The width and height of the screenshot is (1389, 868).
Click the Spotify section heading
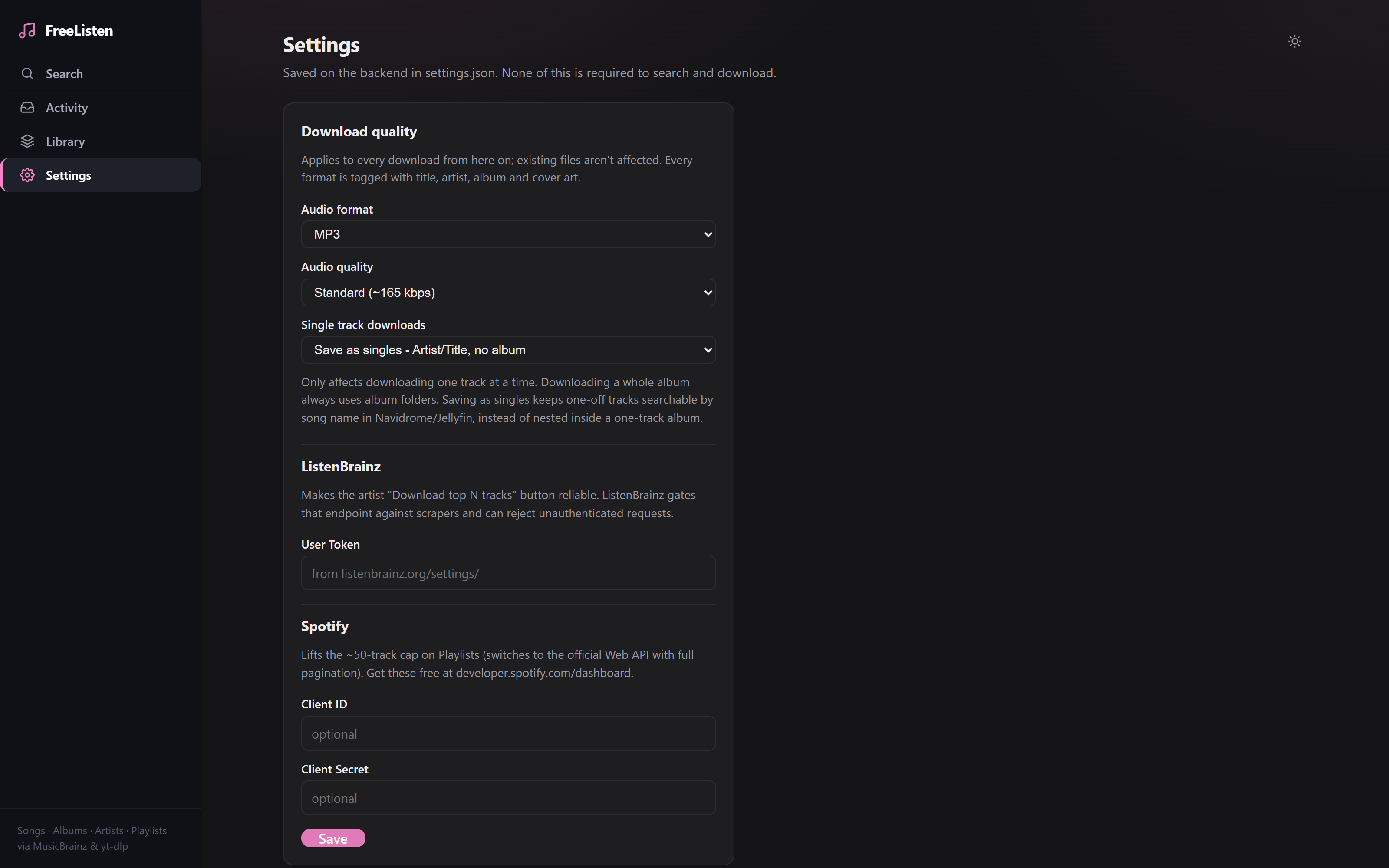[325, 626]
